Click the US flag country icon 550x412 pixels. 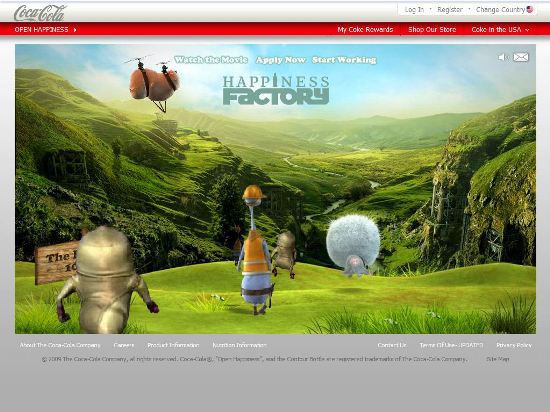coord(530,9)
